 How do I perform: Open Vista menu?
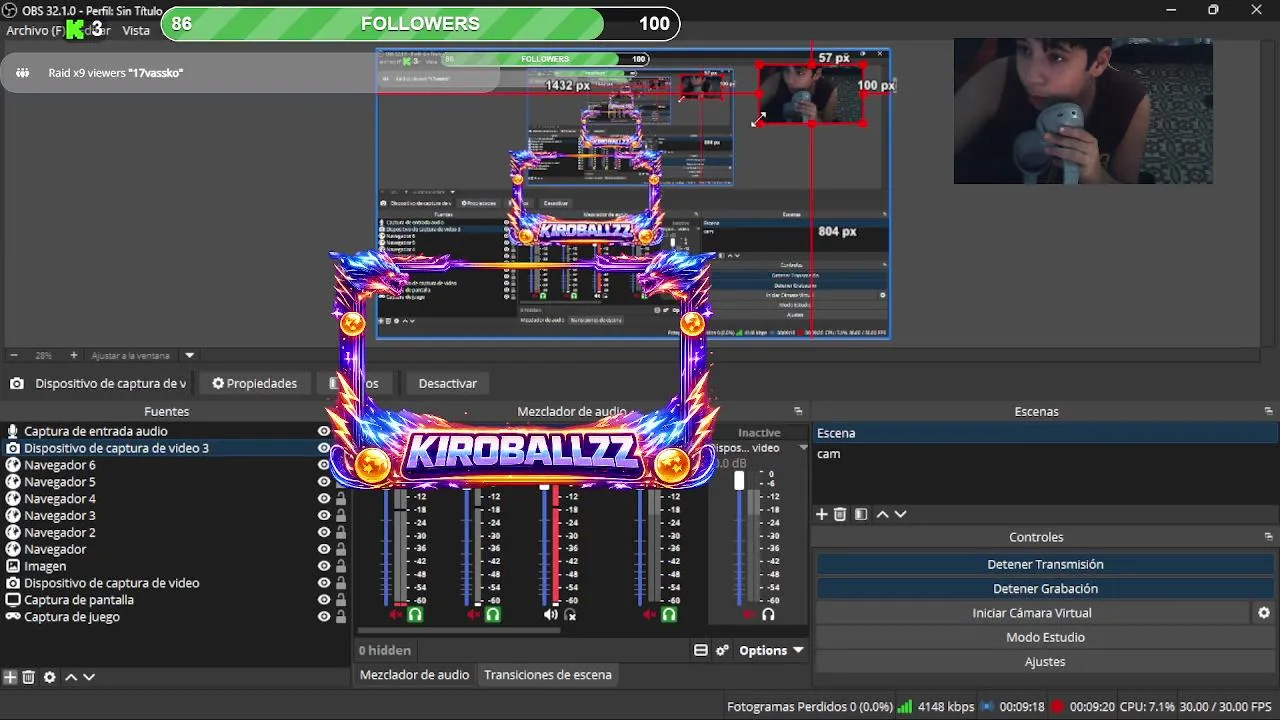click(x=136, y=30)
